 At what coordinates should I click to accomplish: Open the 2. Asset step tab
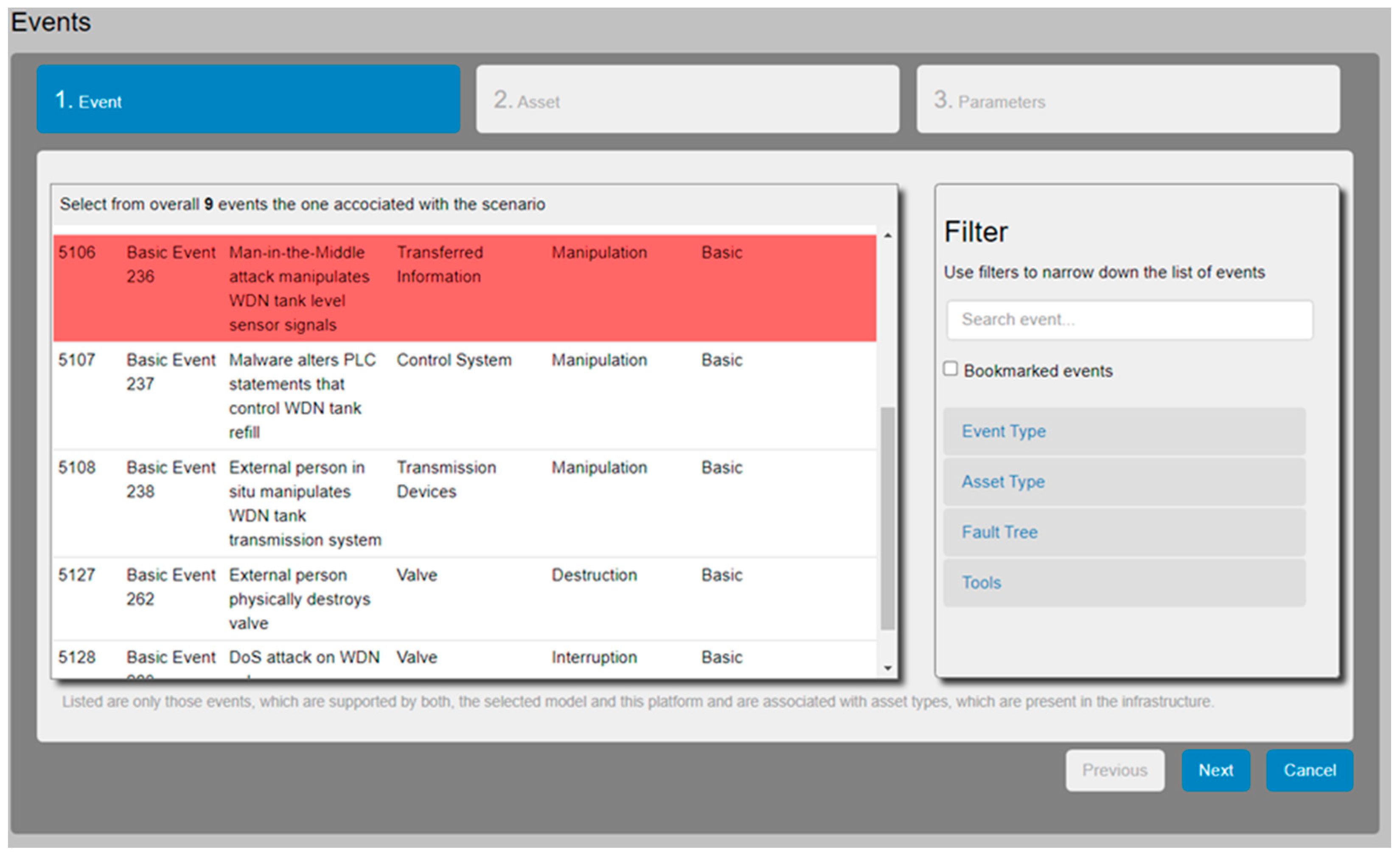coord(687,99)
